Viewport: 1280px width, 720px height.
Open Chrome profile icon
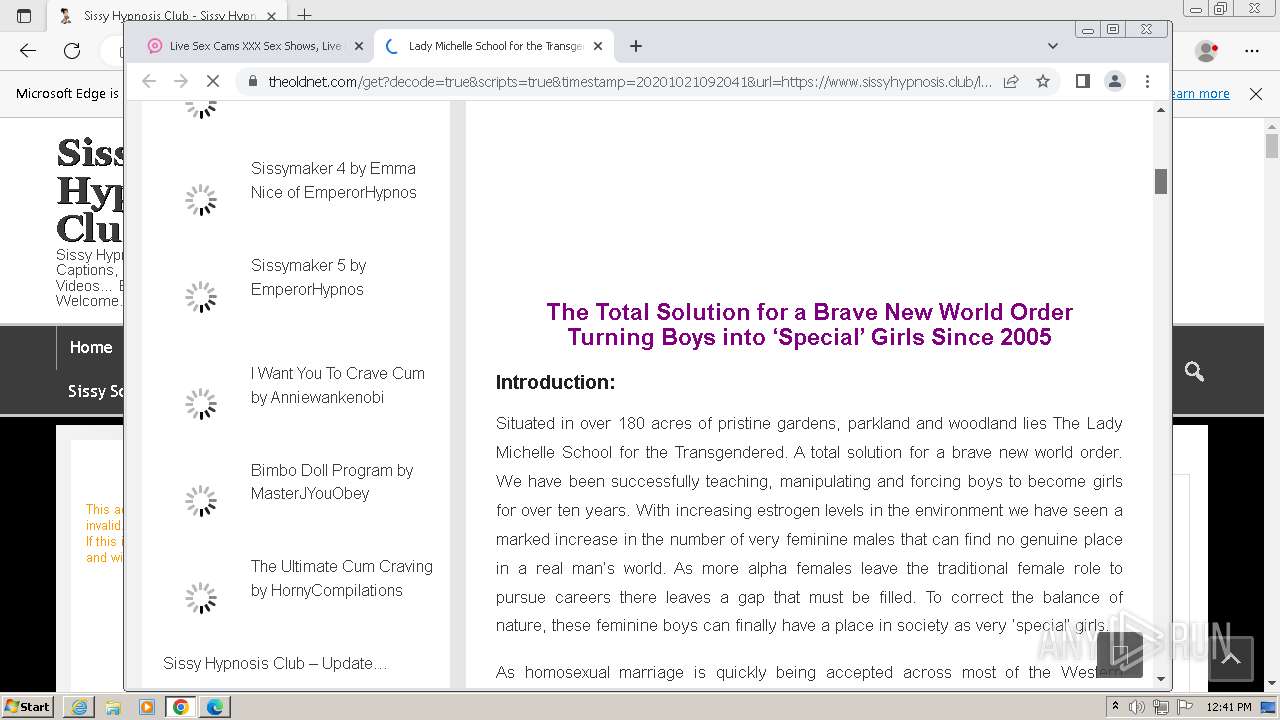coord(1115,81)
